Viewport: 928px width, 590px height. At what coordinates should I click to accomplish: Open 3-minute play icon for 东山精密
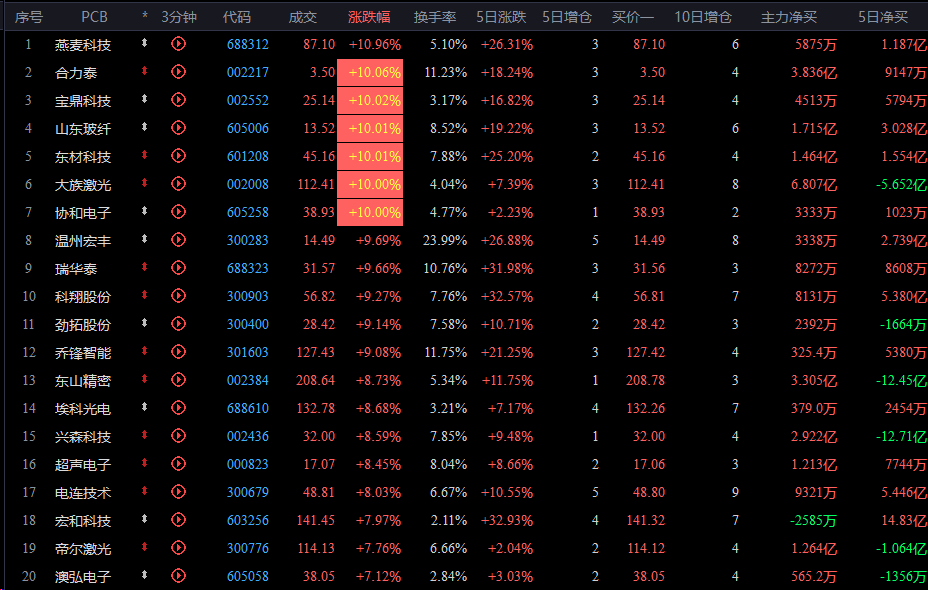pos(178,380)
